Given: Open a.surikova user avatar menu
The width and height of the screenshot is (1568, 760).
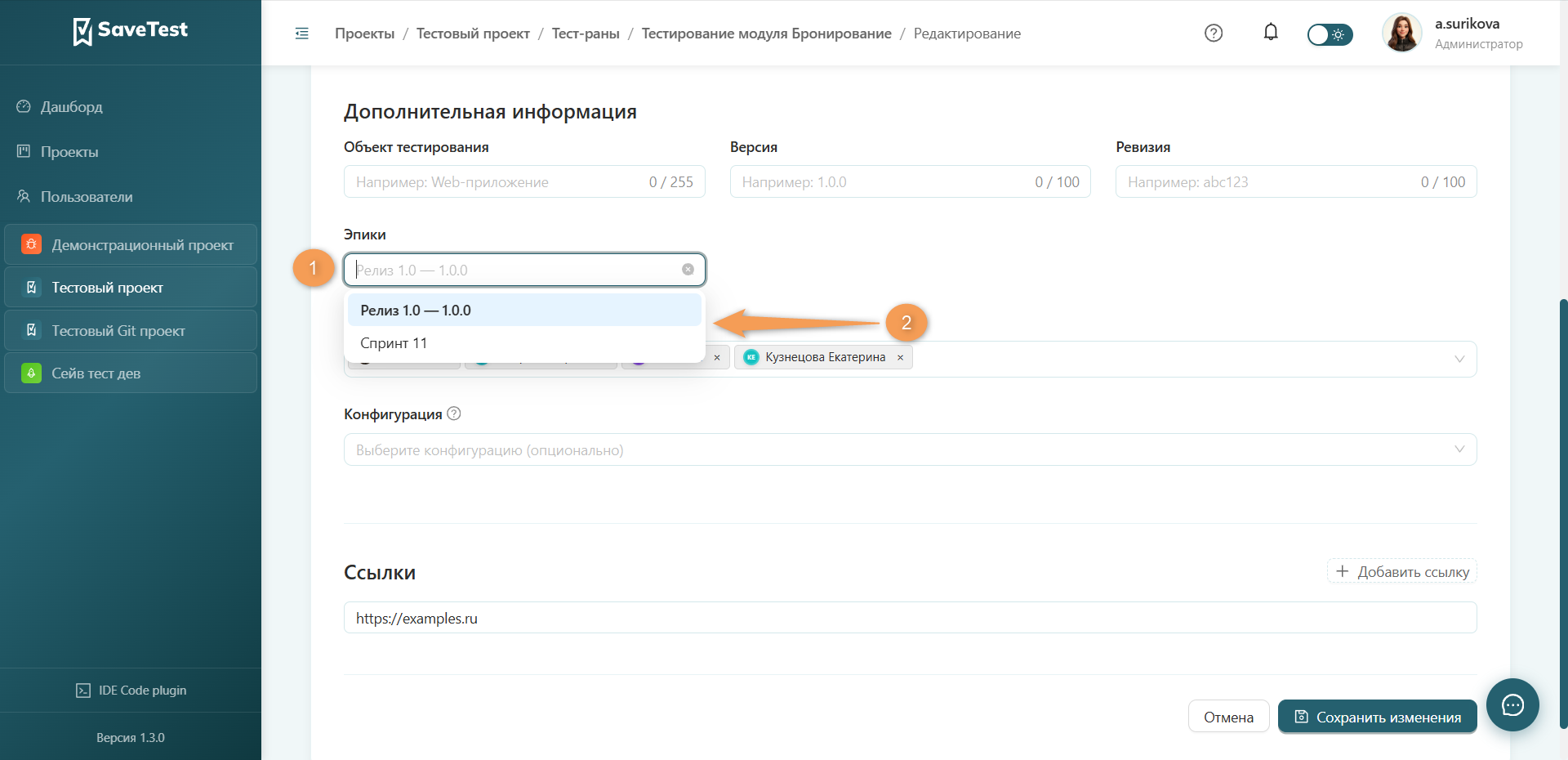Looking at the screenshot, I should pos(1401,33).
